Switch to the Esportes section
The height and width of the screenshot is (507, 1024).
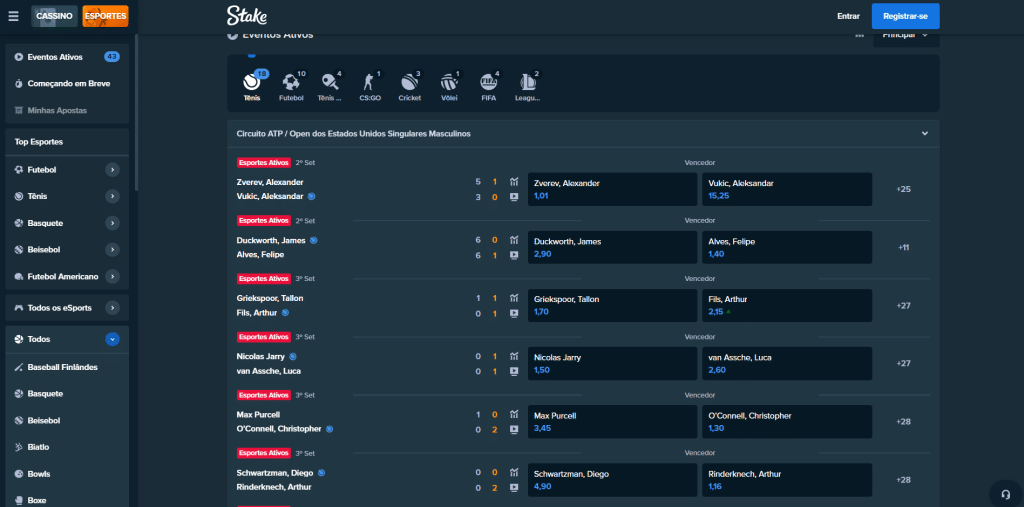105,17
